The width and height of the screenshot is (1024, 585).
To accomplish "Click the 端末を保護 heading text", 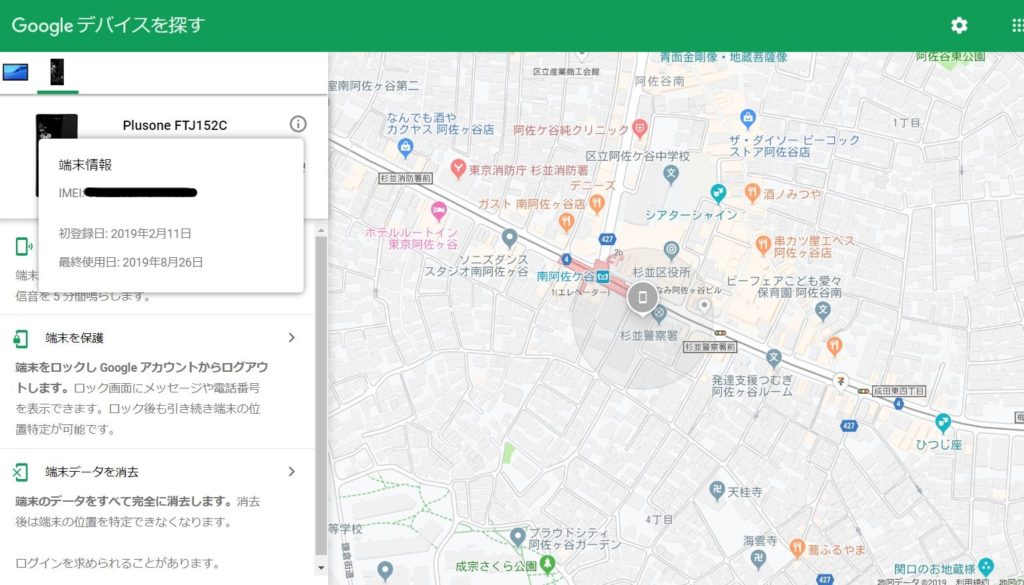I will 75,338.
